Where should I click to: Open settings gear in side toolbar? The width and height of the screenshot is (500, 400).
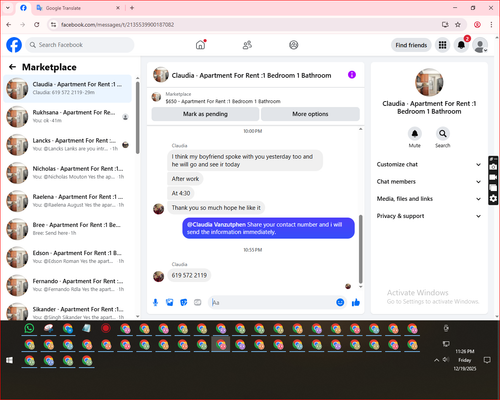pyautogui.click(x=493, y=199)
